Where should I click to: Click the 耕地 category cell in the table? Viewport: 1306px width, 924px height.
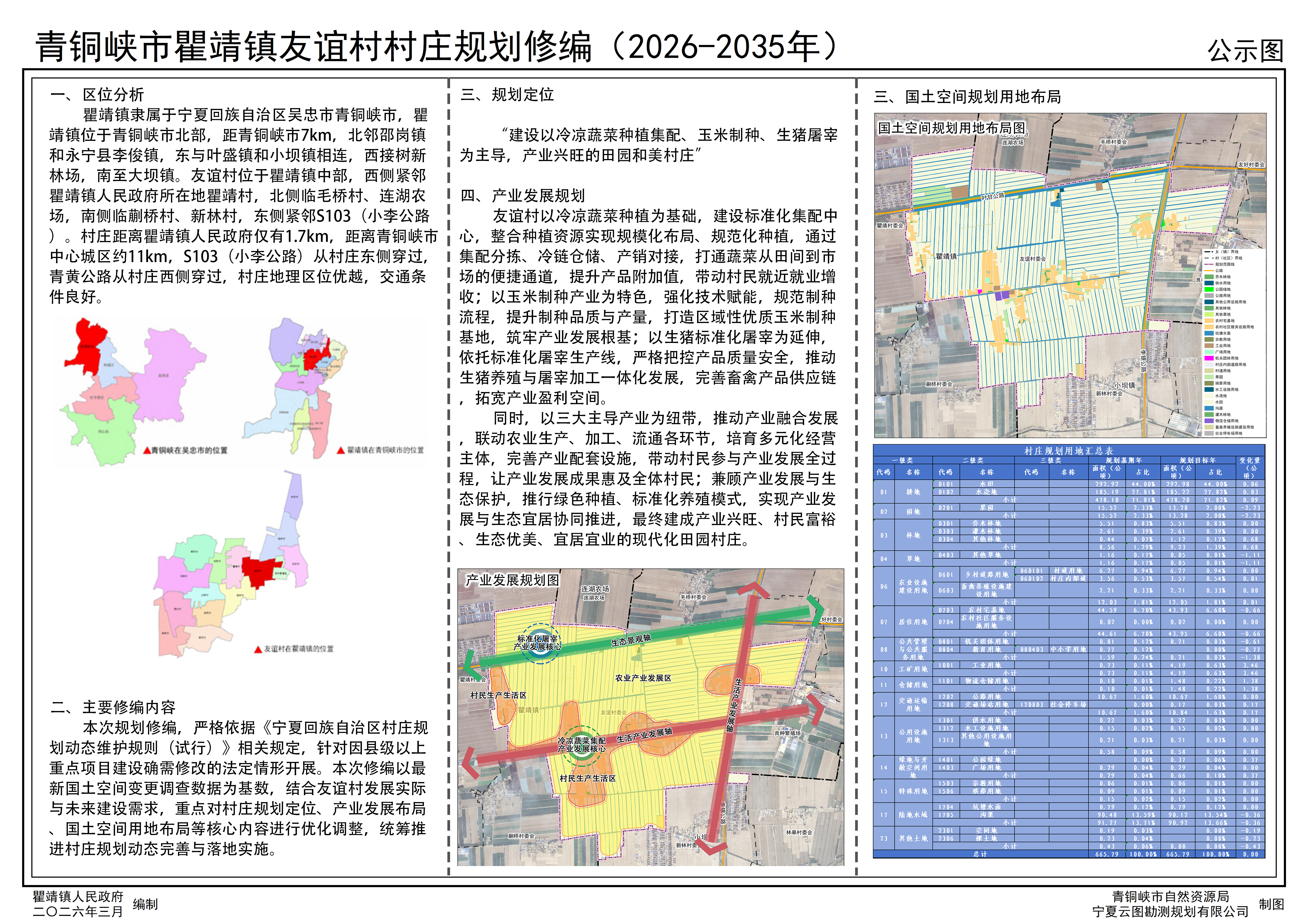pos(913,492)
